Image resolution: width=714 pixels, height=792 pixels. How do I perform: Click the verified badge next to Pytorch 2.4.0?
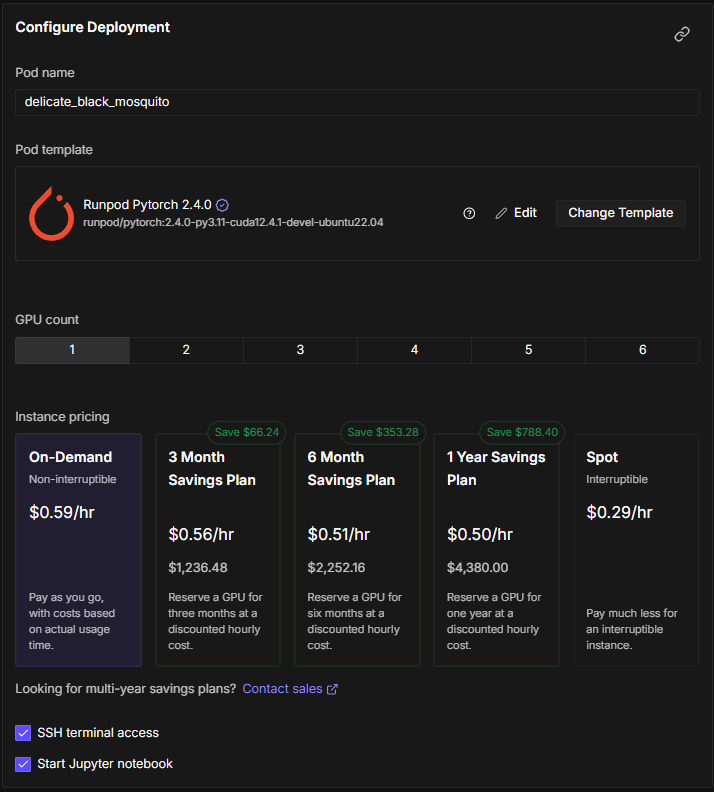pyautogui.click(x=222, y=204)
